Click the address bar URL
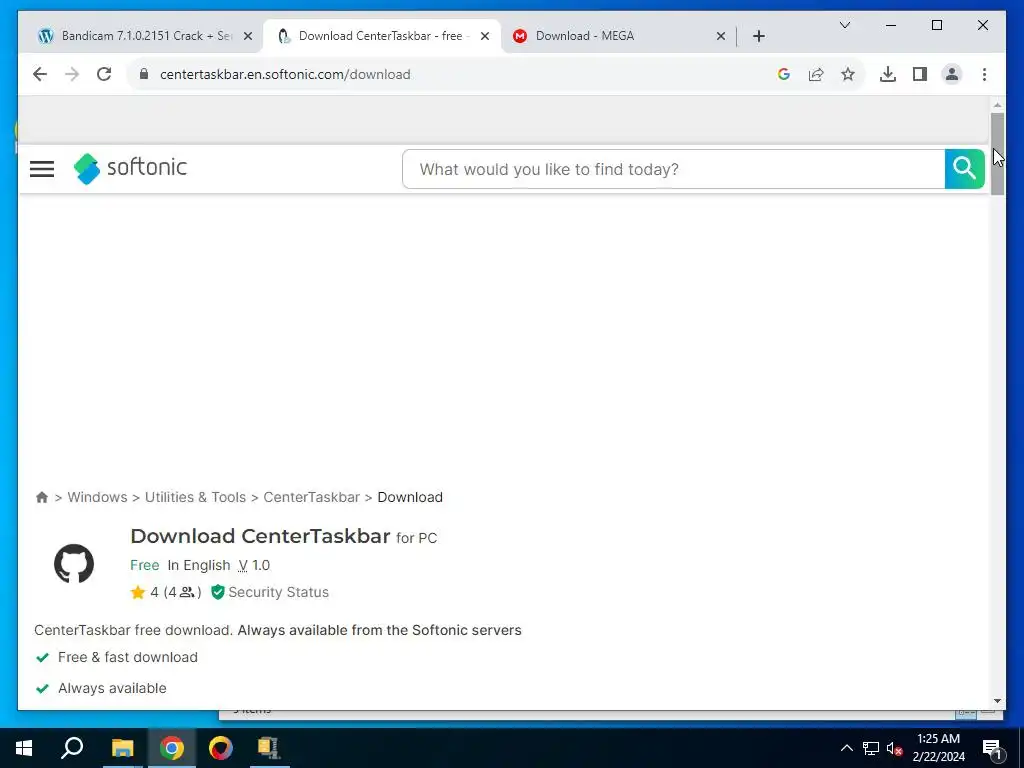The image size is (1024, 768). coord(285,74)
